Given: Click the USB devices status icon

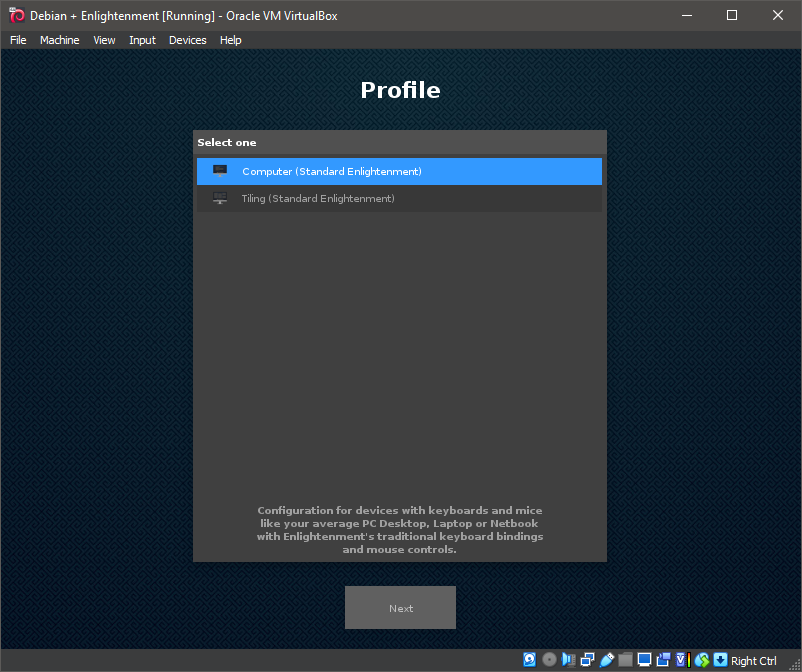Looking at the screenshot, I should [606, 660].
